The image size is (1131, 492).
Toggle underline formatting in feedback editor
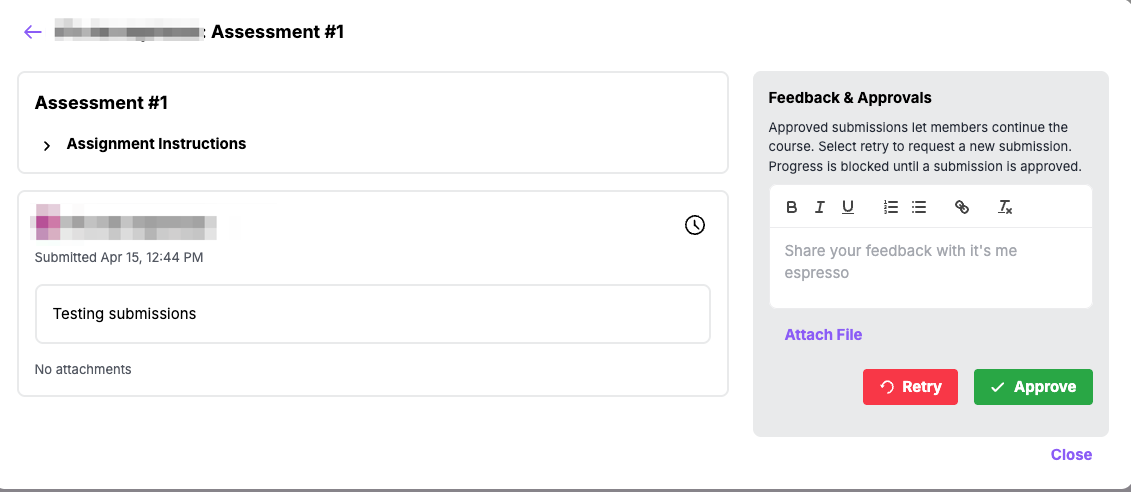[x=848, y=207]
